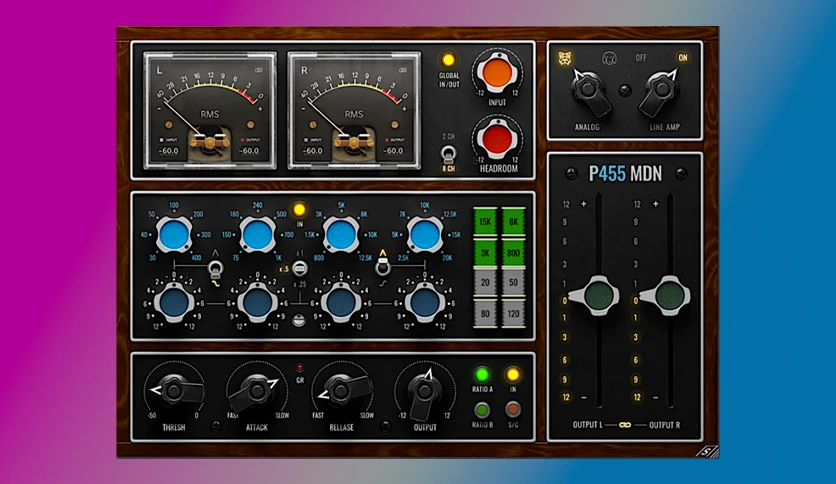Enable the Ratio B button
836x484 pixels.
[x=482, y=410]
